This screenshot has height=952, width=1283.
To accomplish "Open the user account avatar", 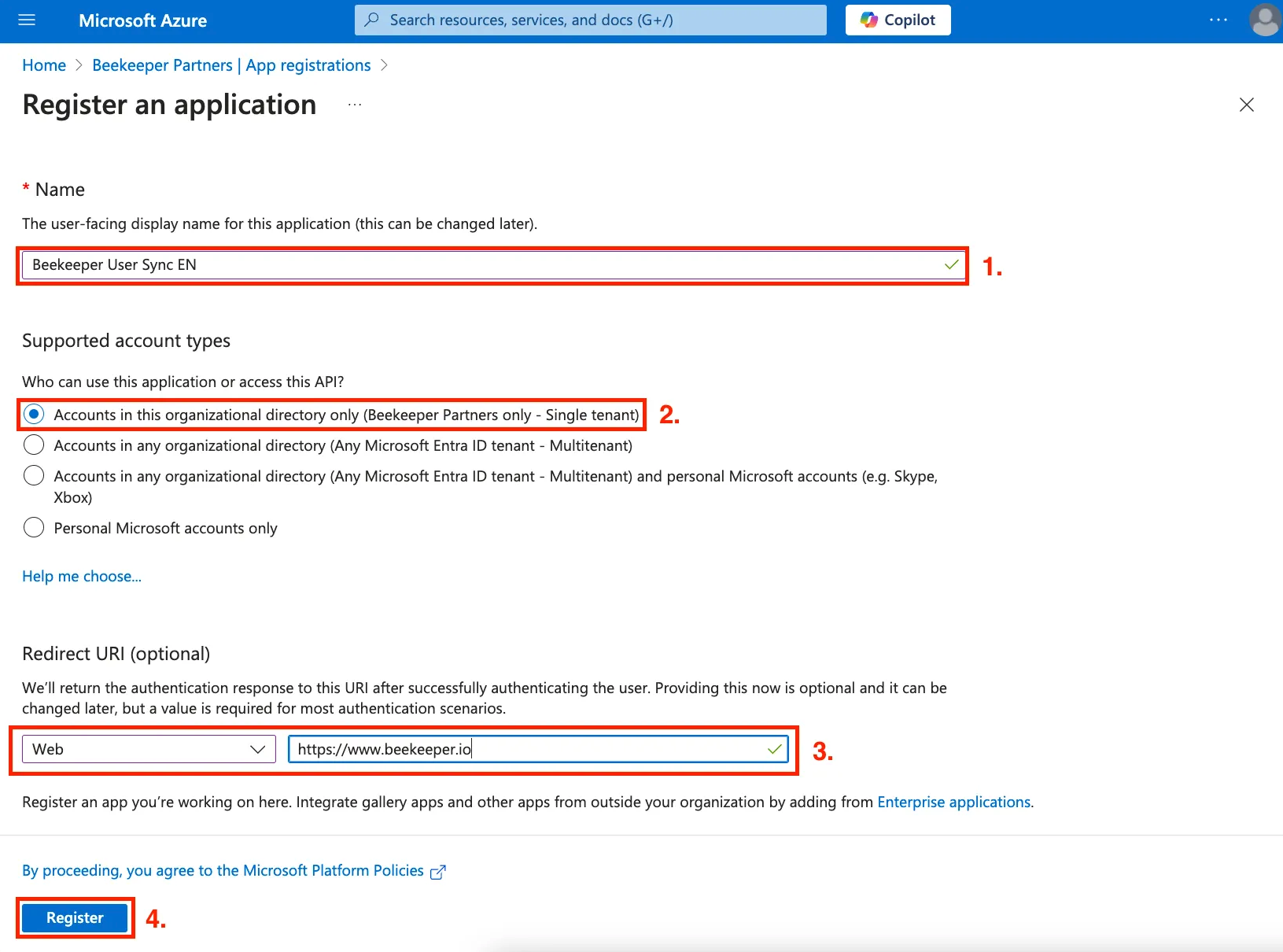I will (1265, 20).
